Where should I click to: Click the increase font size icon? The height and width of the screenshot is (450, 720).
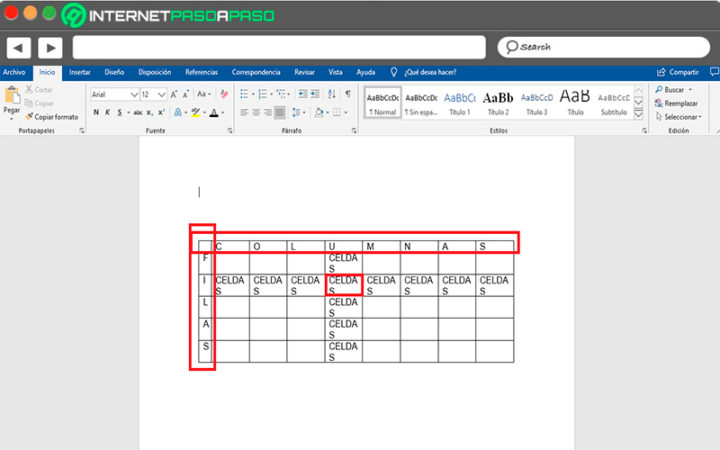coord(174,94)
